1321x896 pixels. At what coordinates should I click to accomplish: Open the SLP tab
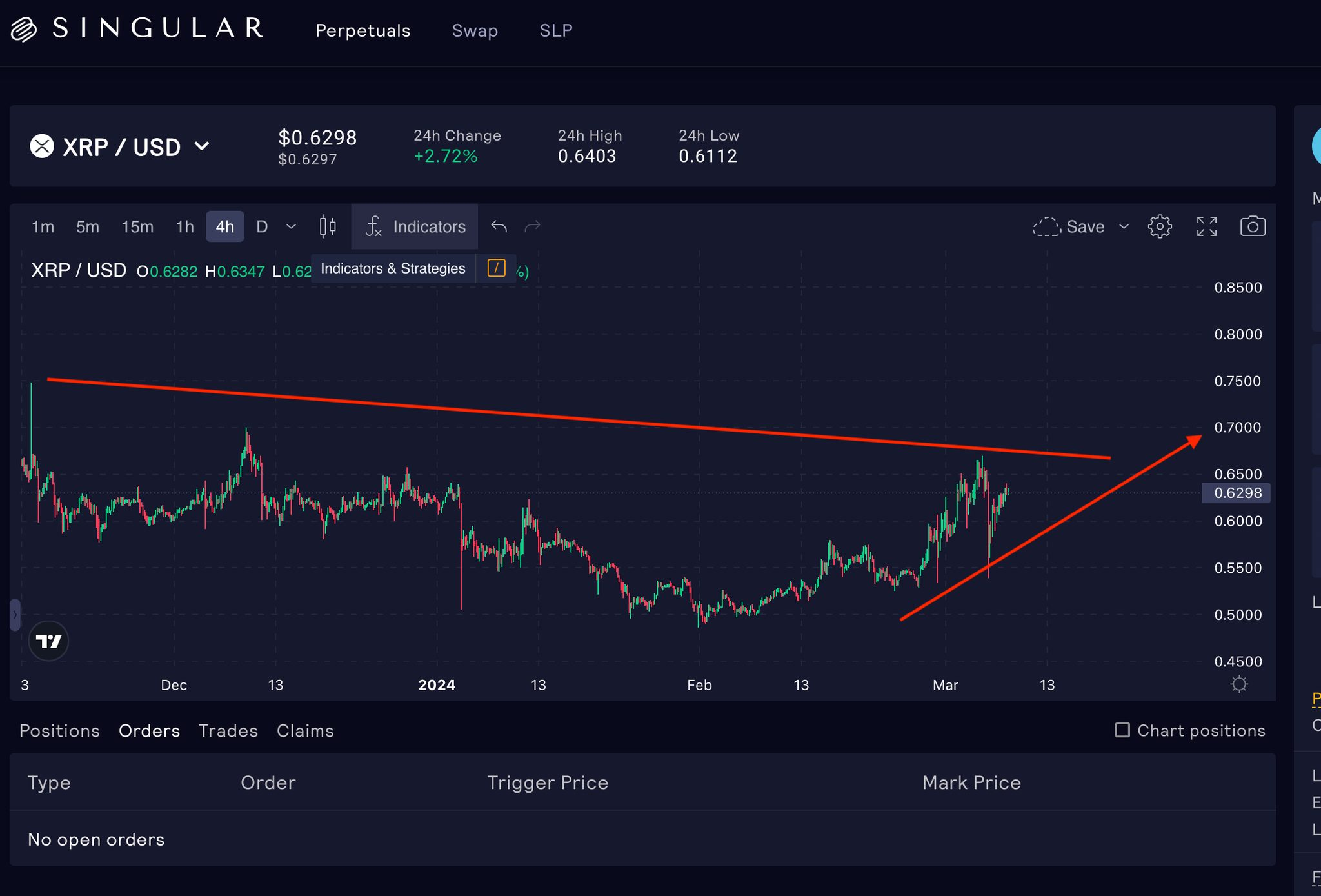coord(556,30)
